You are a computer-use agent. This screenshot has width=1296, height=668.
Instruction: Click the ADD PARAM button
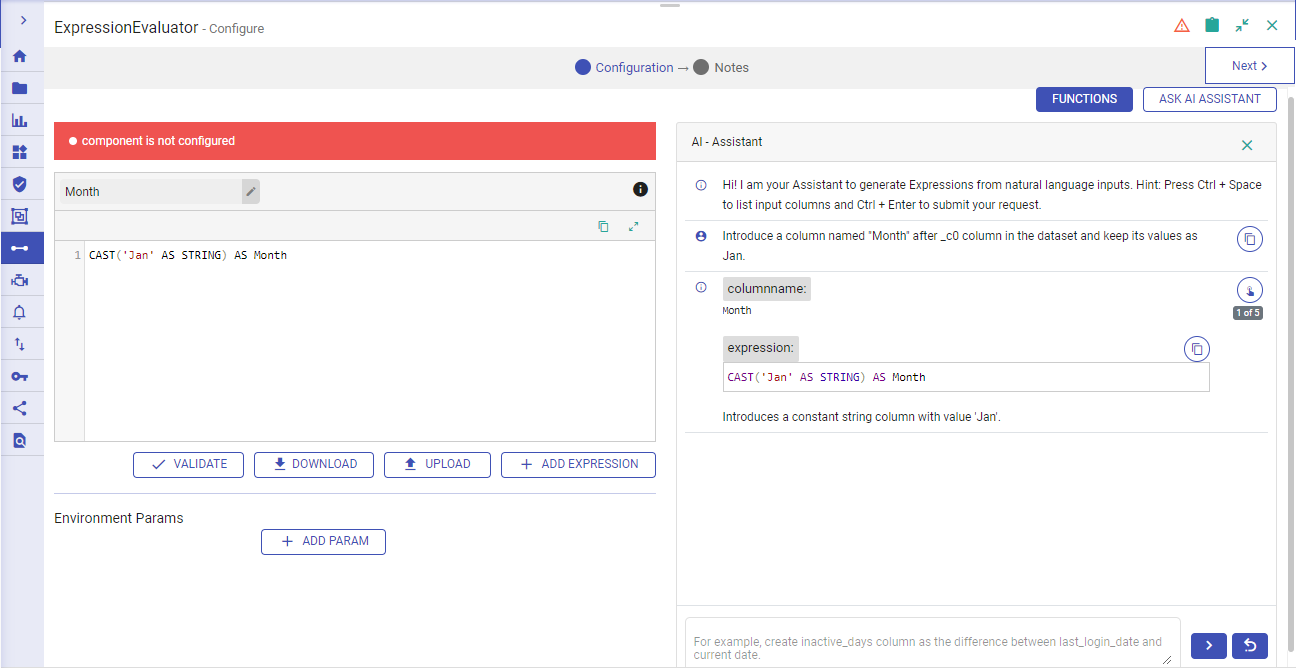[x=323, y=541]
